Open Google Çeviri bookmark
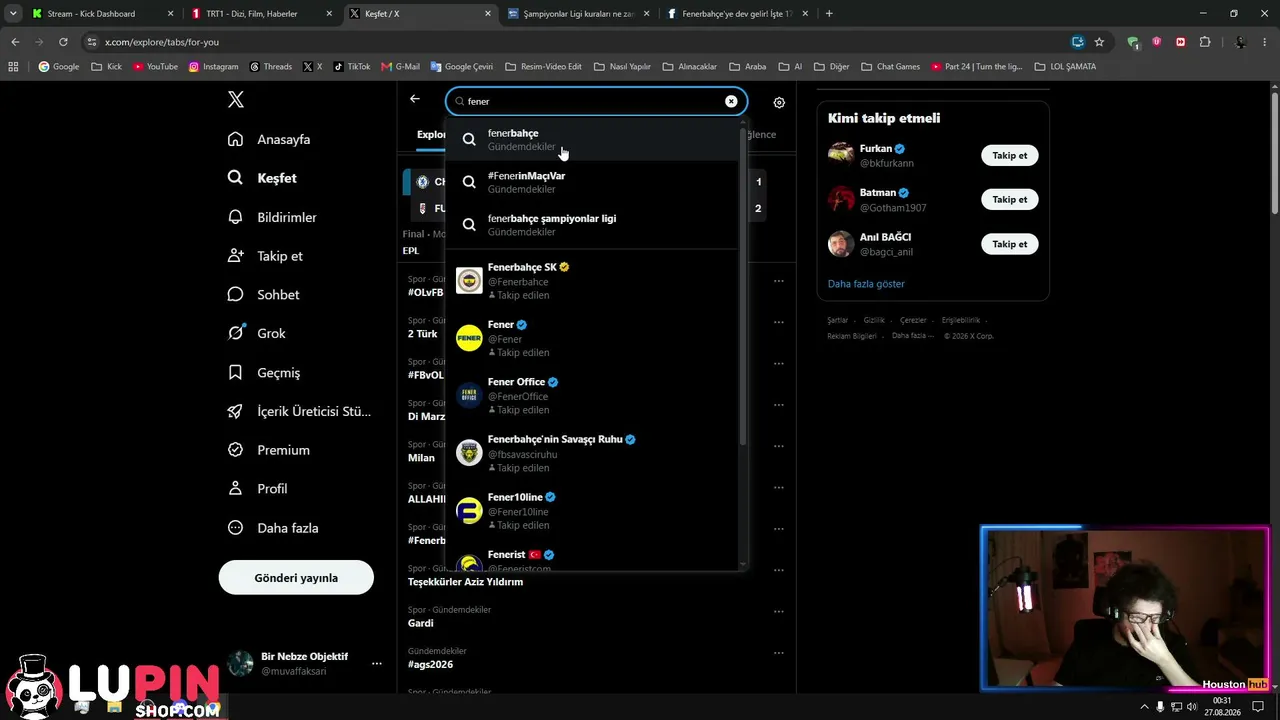The image size is (1280, 720). [x=462, y=67]
